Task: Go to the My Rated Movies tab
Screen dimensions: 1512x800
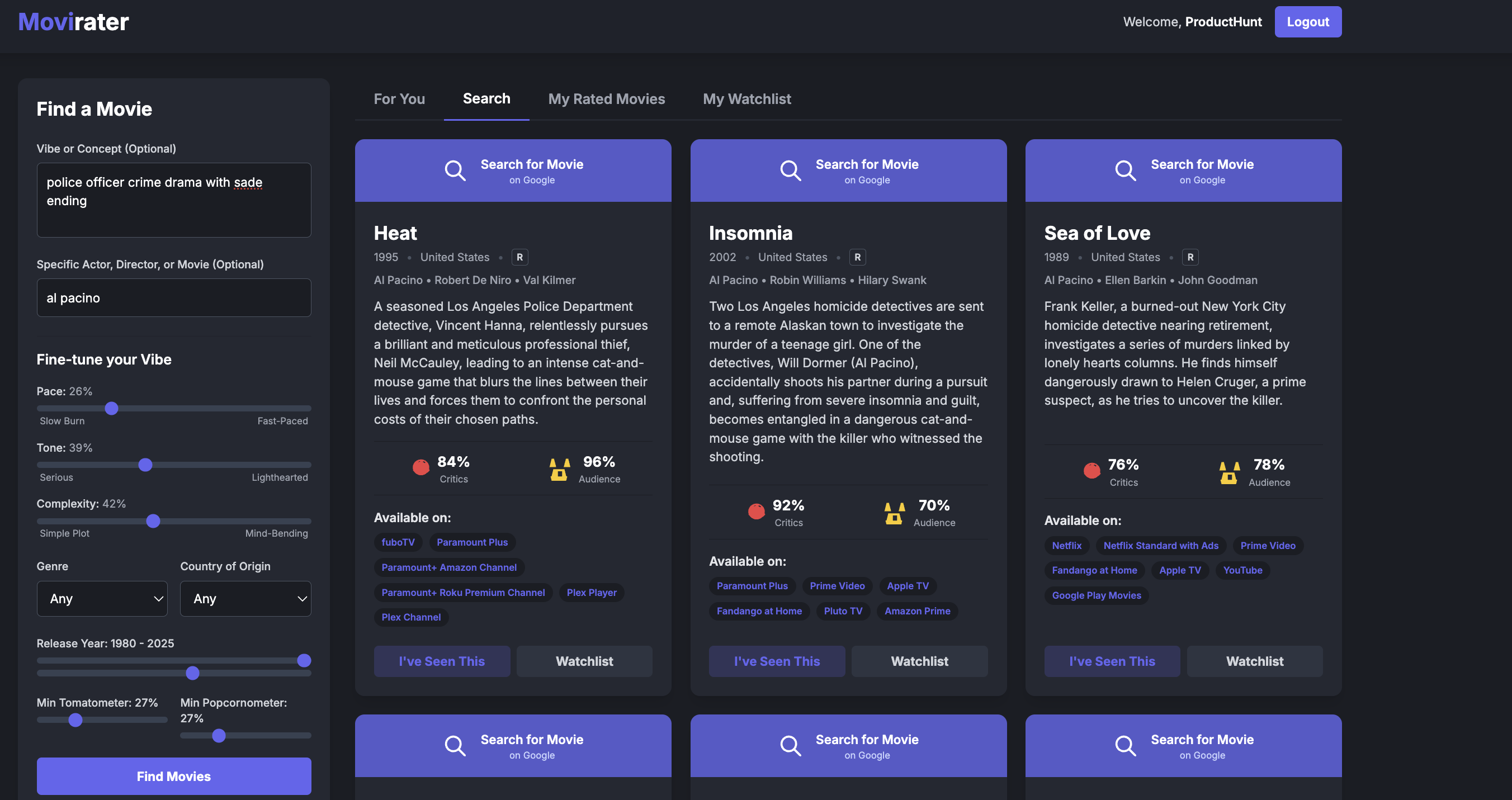Action: pos(606,98)
